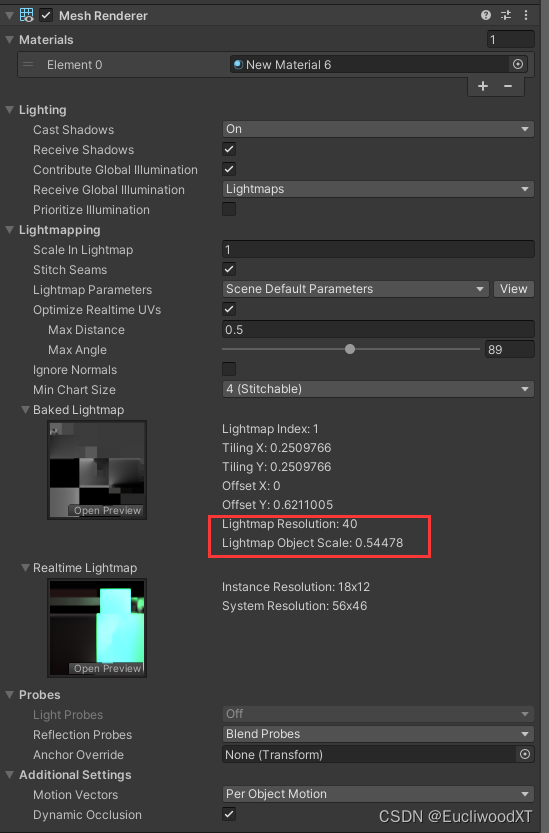This screenshot has width=549, height=833.
Task: Click View button for Lightmap Parameters
Action: [513, 289]
